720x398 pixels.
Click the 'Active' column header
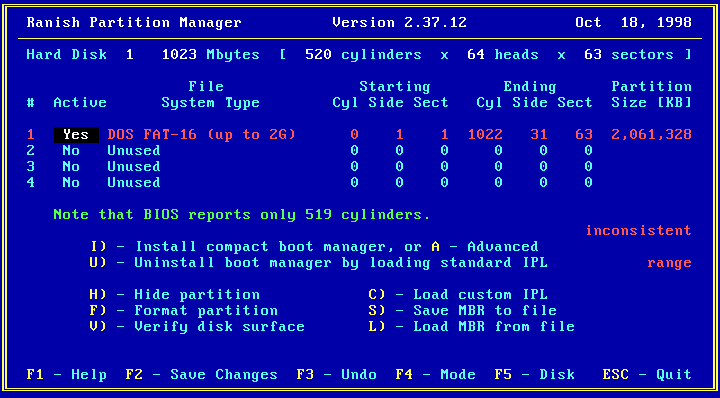pyautogui.click(x=80, y=103)
